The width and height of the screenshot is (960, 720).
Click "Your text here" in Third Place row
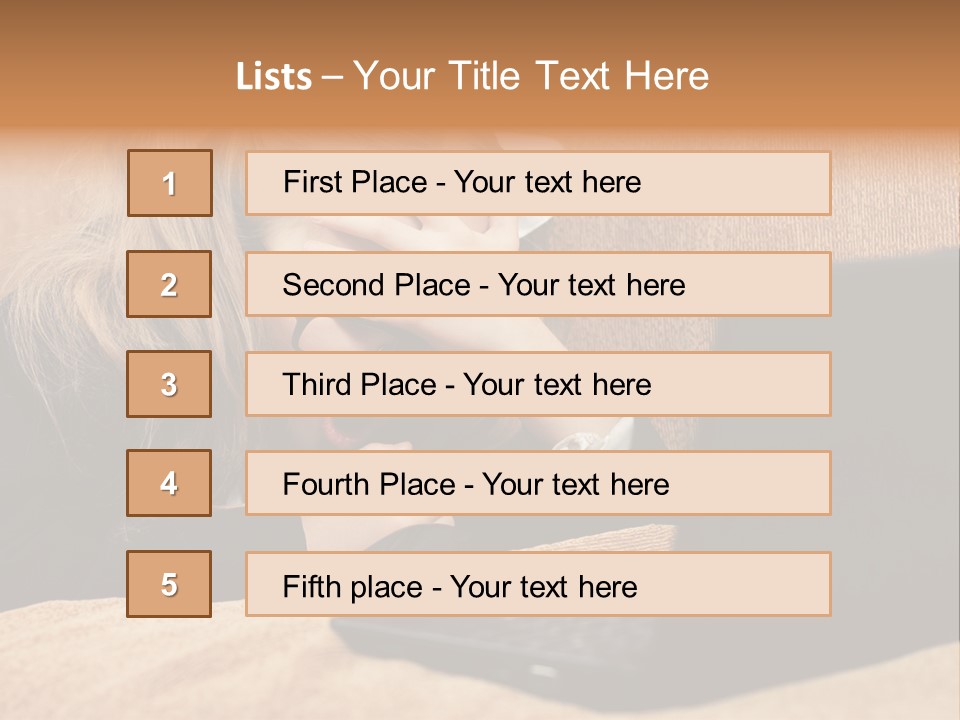[557, 385]
